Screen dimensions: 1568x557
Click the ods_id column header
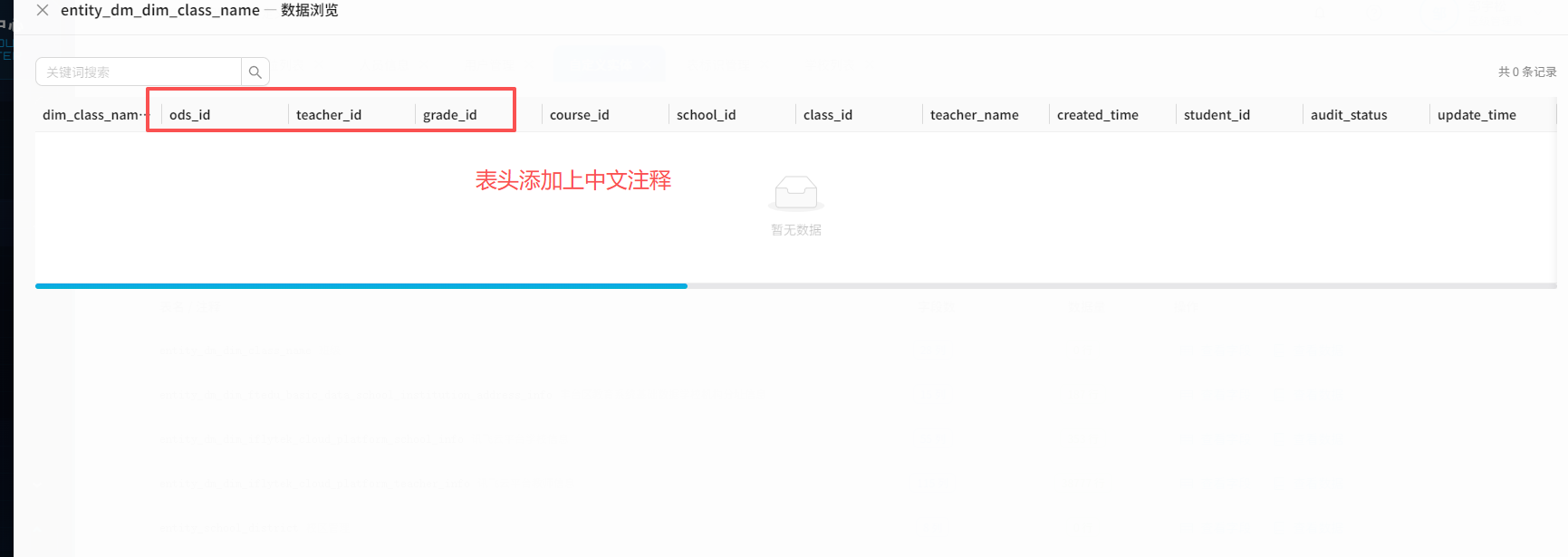click(190, 115)
